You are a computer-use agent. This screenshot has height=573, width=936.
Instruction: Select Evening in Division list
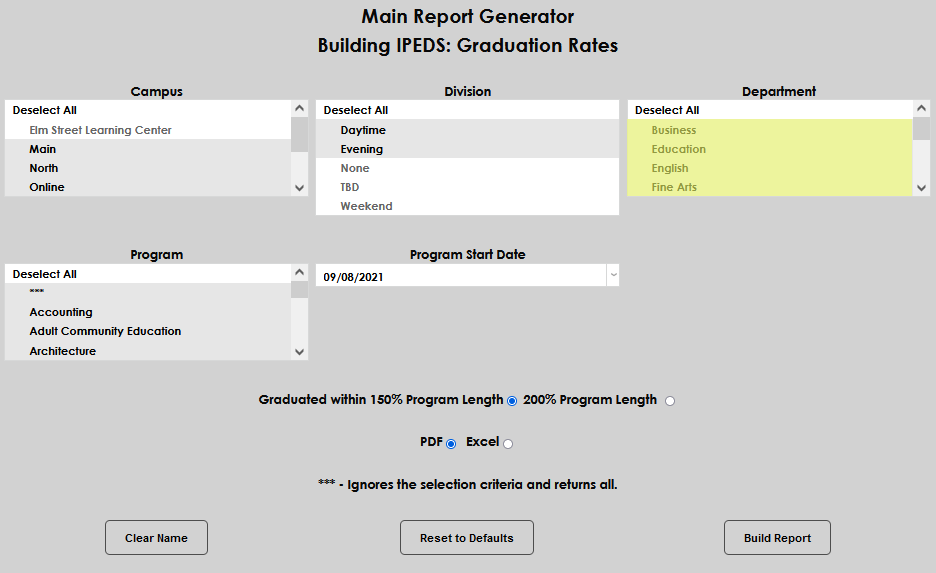(361, 149)
